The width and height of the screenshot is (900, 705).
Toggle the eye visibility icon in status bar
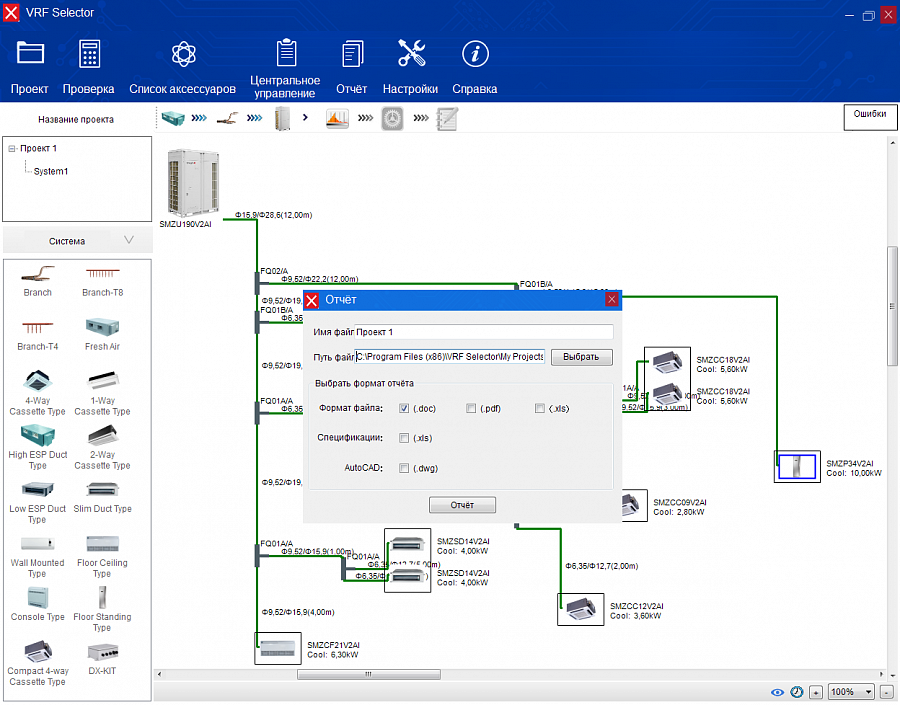[x=777, y=692]
